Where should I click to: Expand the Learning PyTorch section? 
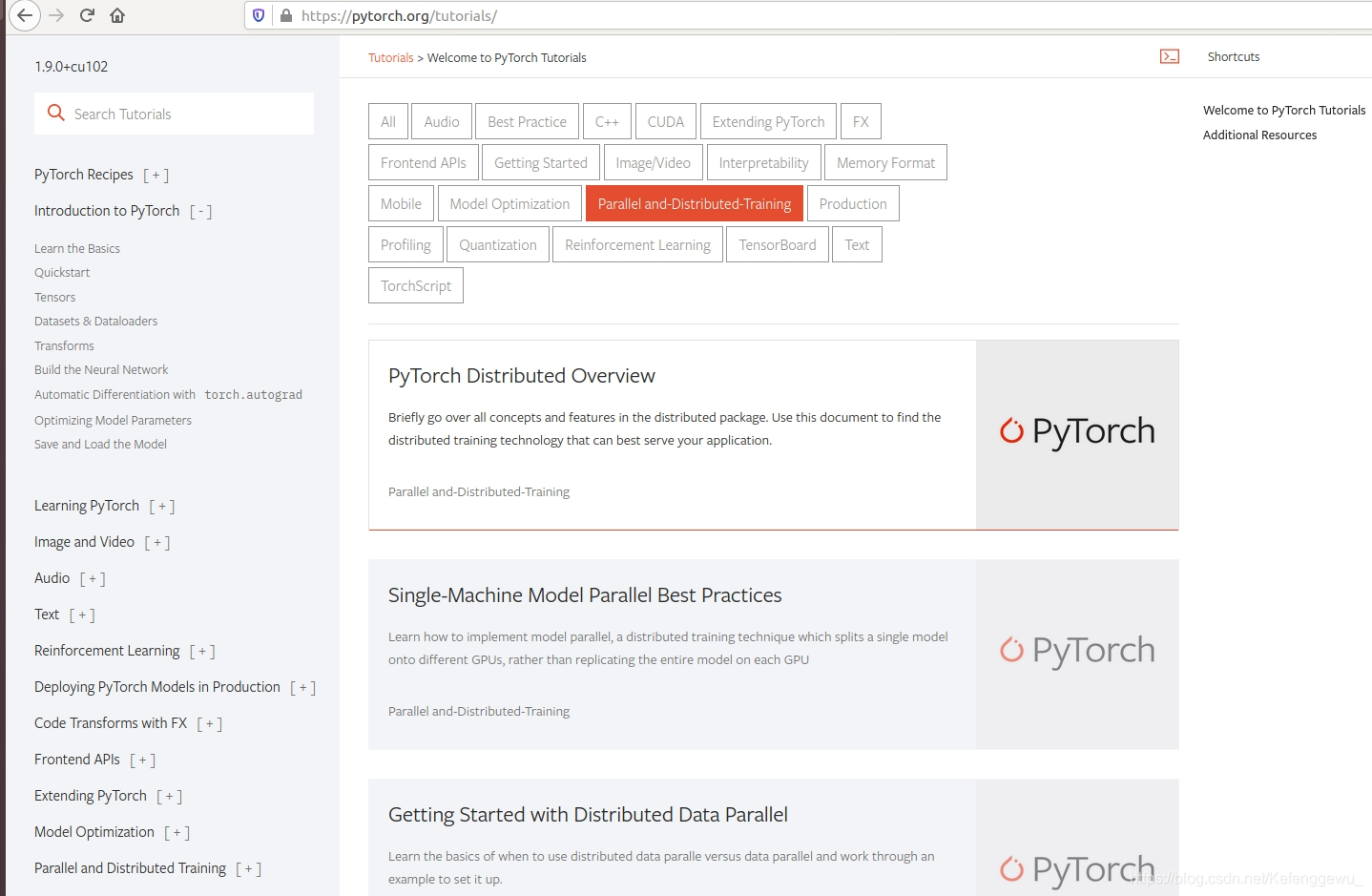(161, 507)
